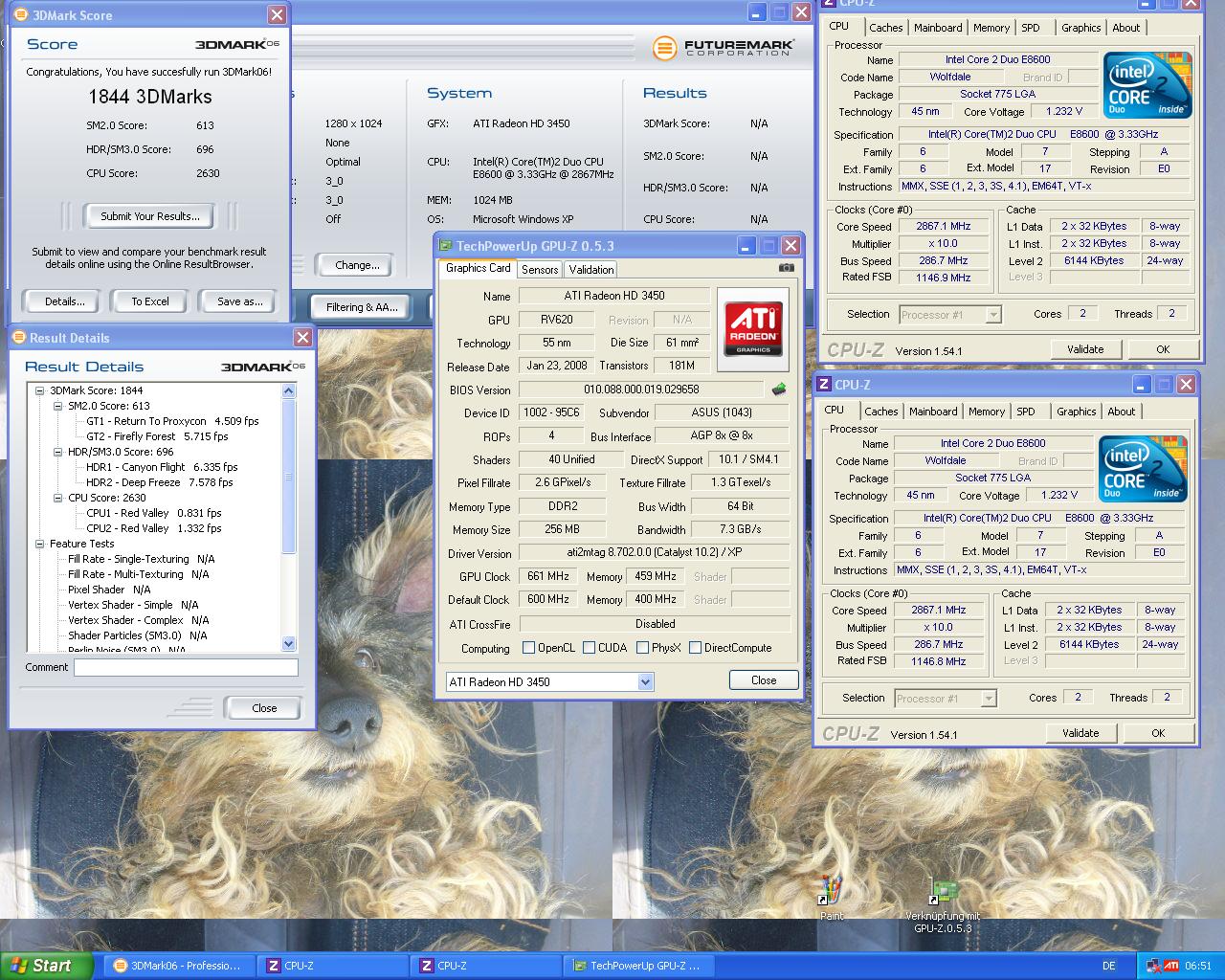Open the About tab in upper CPU-Z
This screenshot has height=980, width=1225.
point(1125,28)
